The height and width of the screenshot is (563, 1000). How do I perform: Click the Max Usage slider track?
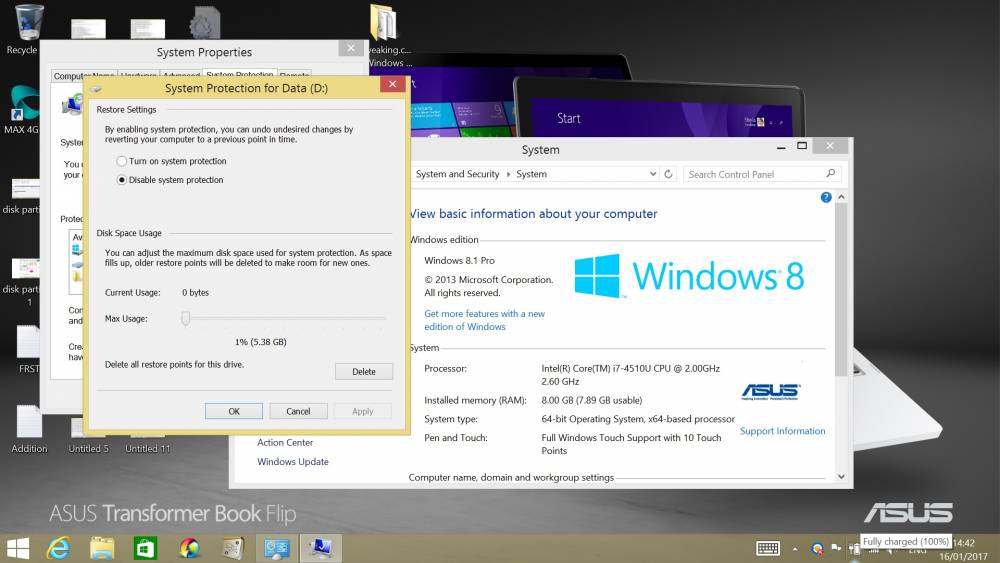click(285, 318)
